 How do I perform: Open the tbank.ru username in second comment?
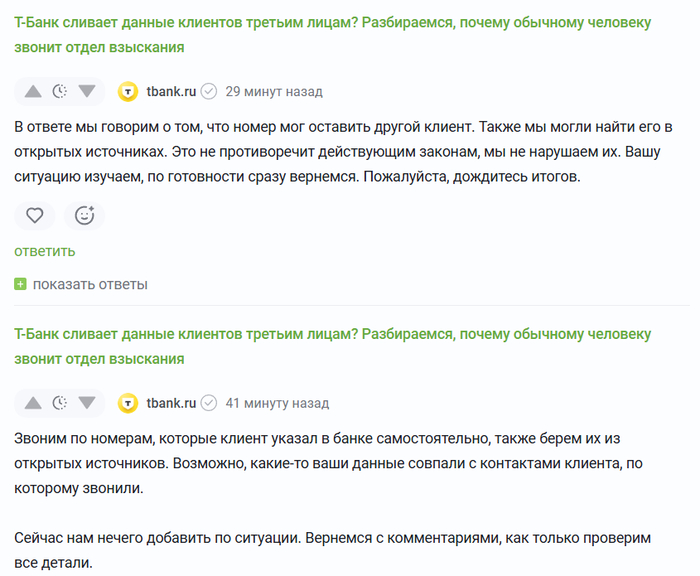click(x=171, y=403)
